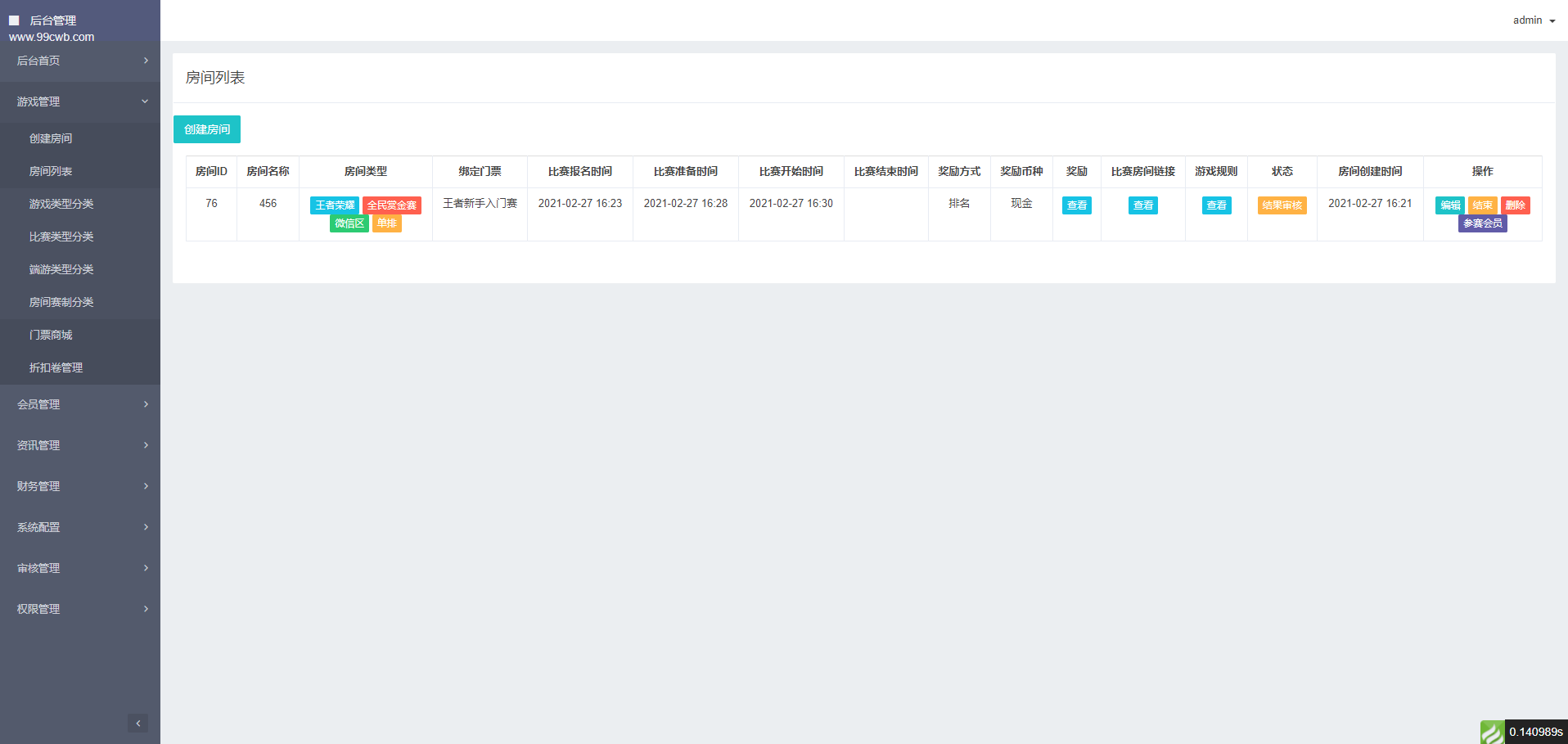The height and width of the screenshot is (744, 1568).
Task: Click the 状态 column header
Action: point(1282,172)
